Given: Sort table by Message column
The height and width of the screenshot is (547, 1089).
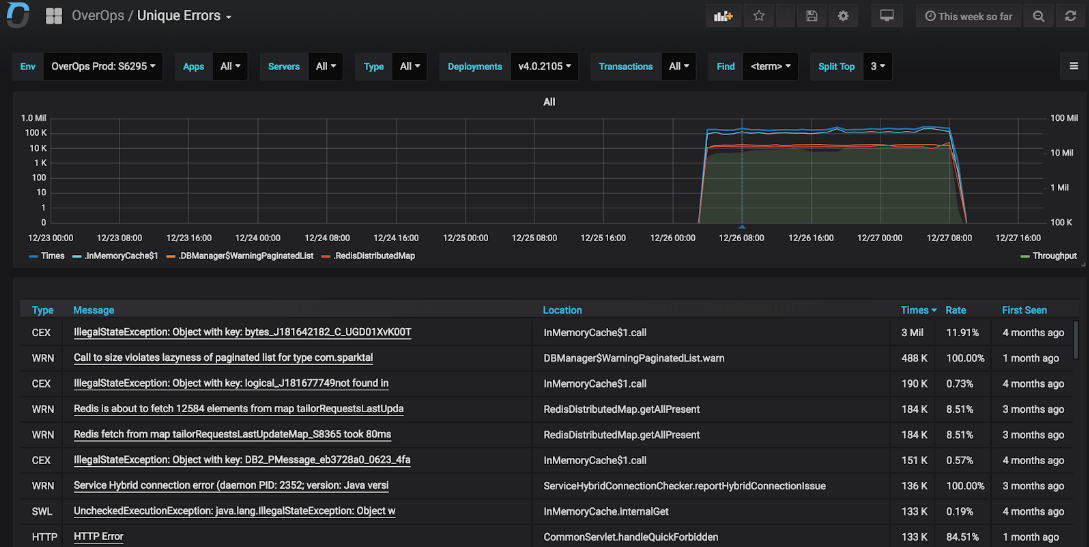Looking at the screenshot, I should point(94,310).
